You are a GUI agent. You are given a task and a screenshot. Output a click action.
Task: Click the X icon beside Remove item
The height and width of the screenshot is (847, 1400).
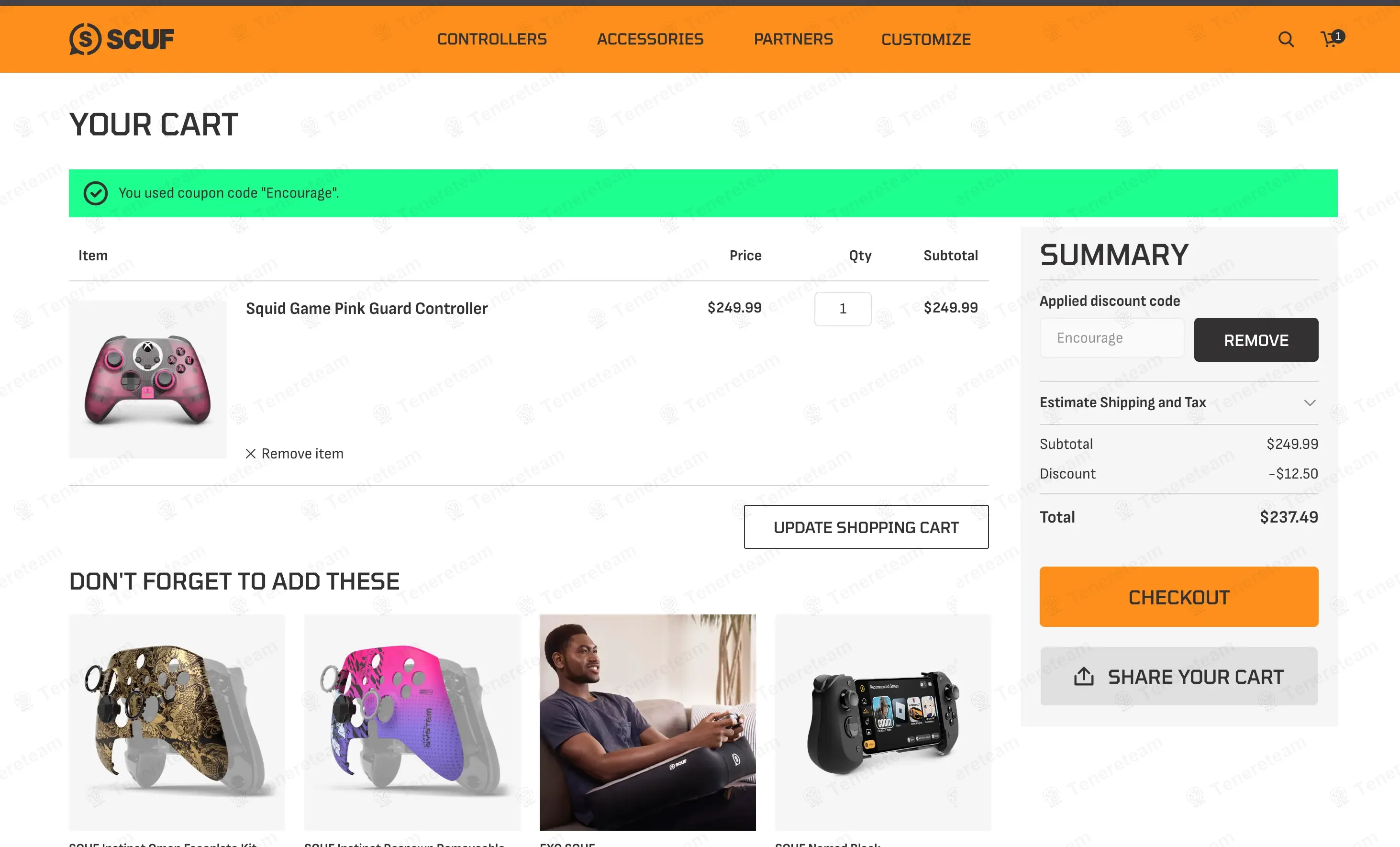(251, 453)
